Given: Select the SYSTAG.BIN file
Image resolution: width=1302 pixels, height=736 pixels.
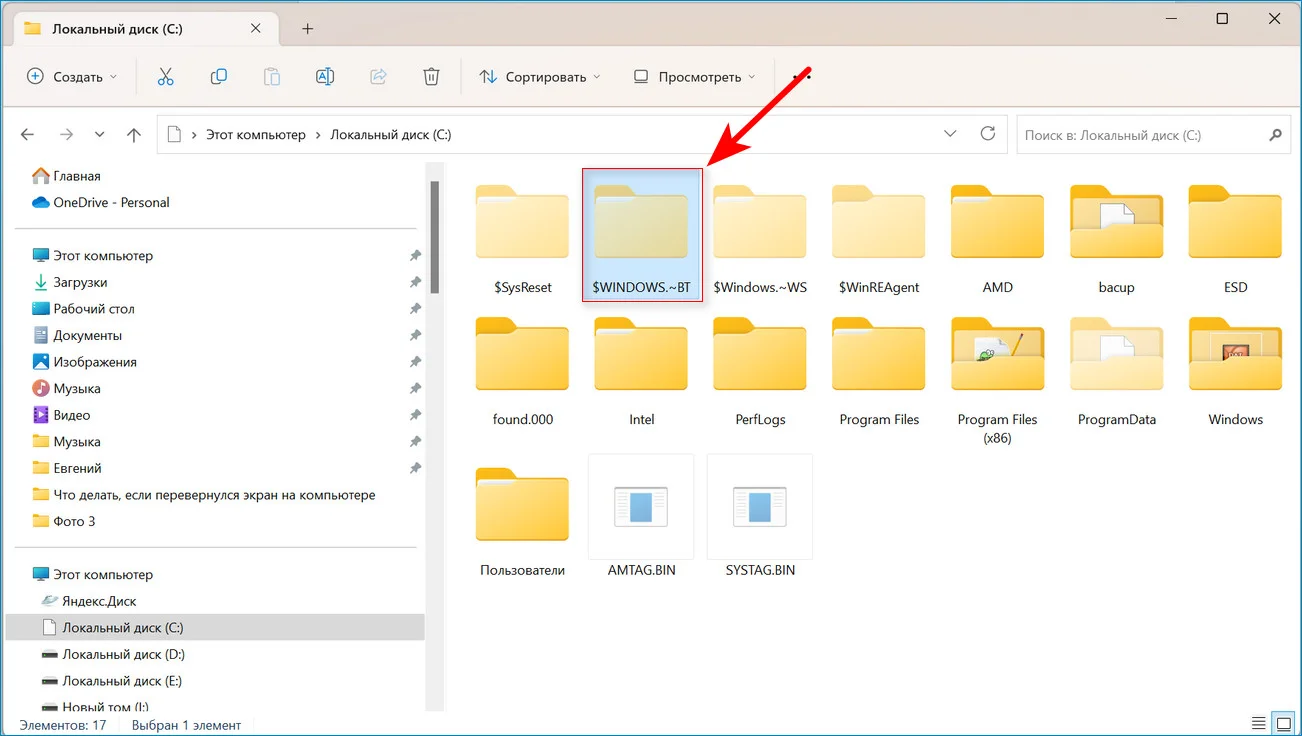Looking at the screenshot, I should pyautogui.click(x=760, y=518).
